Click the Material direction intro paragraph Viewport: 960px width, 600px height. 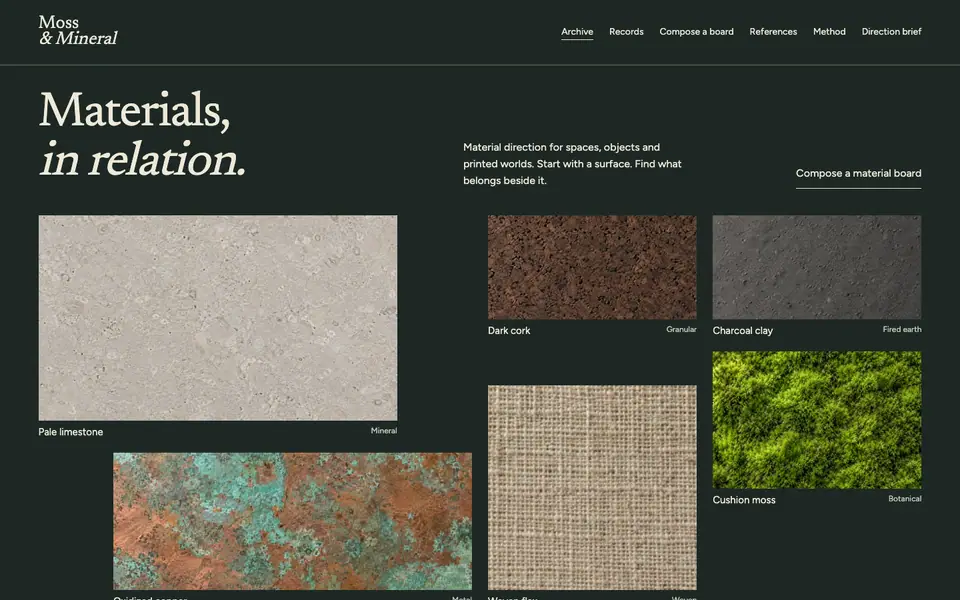[x=572, y=164]
